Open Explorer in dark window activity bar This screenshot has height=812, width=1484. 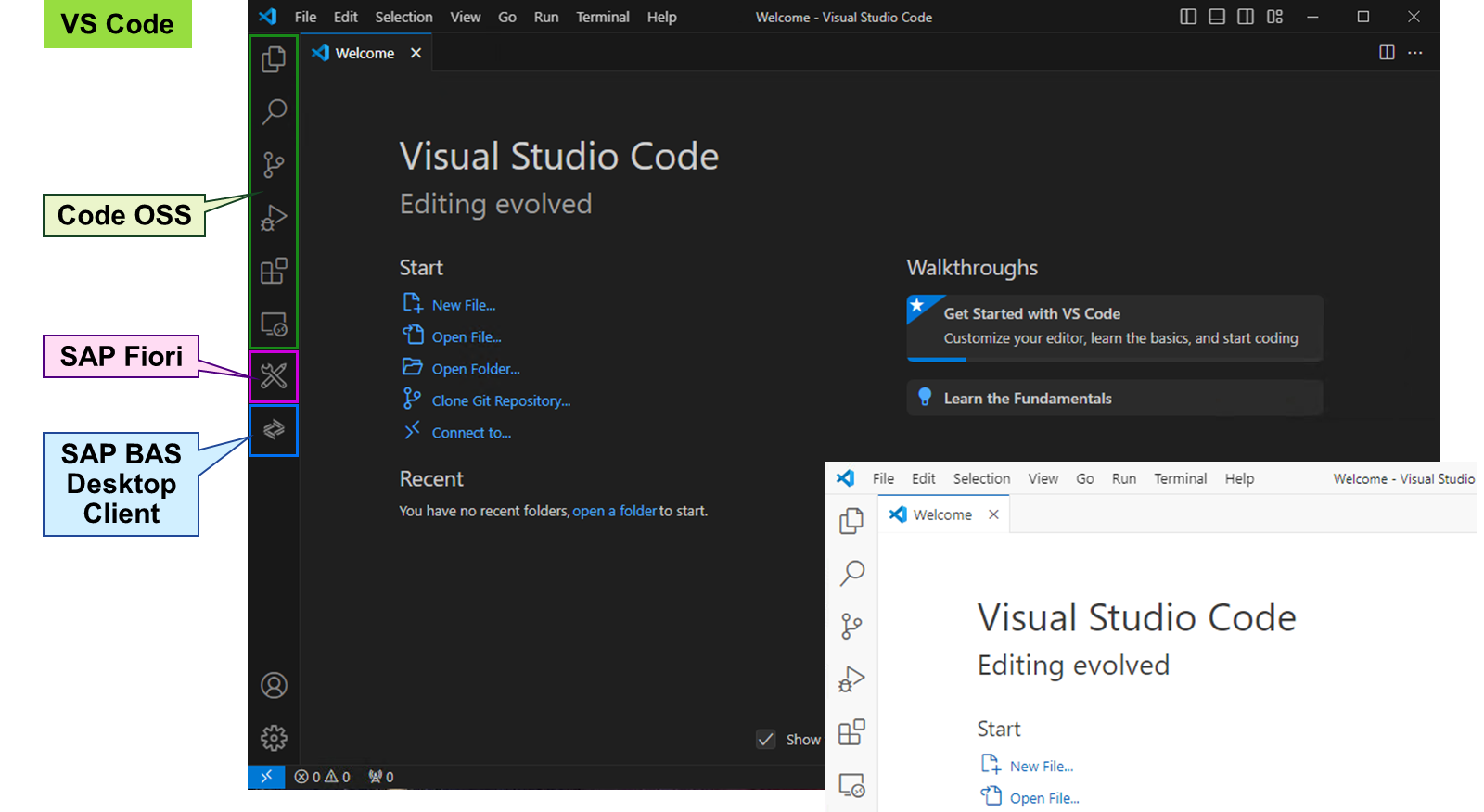[x=274, y=59]
